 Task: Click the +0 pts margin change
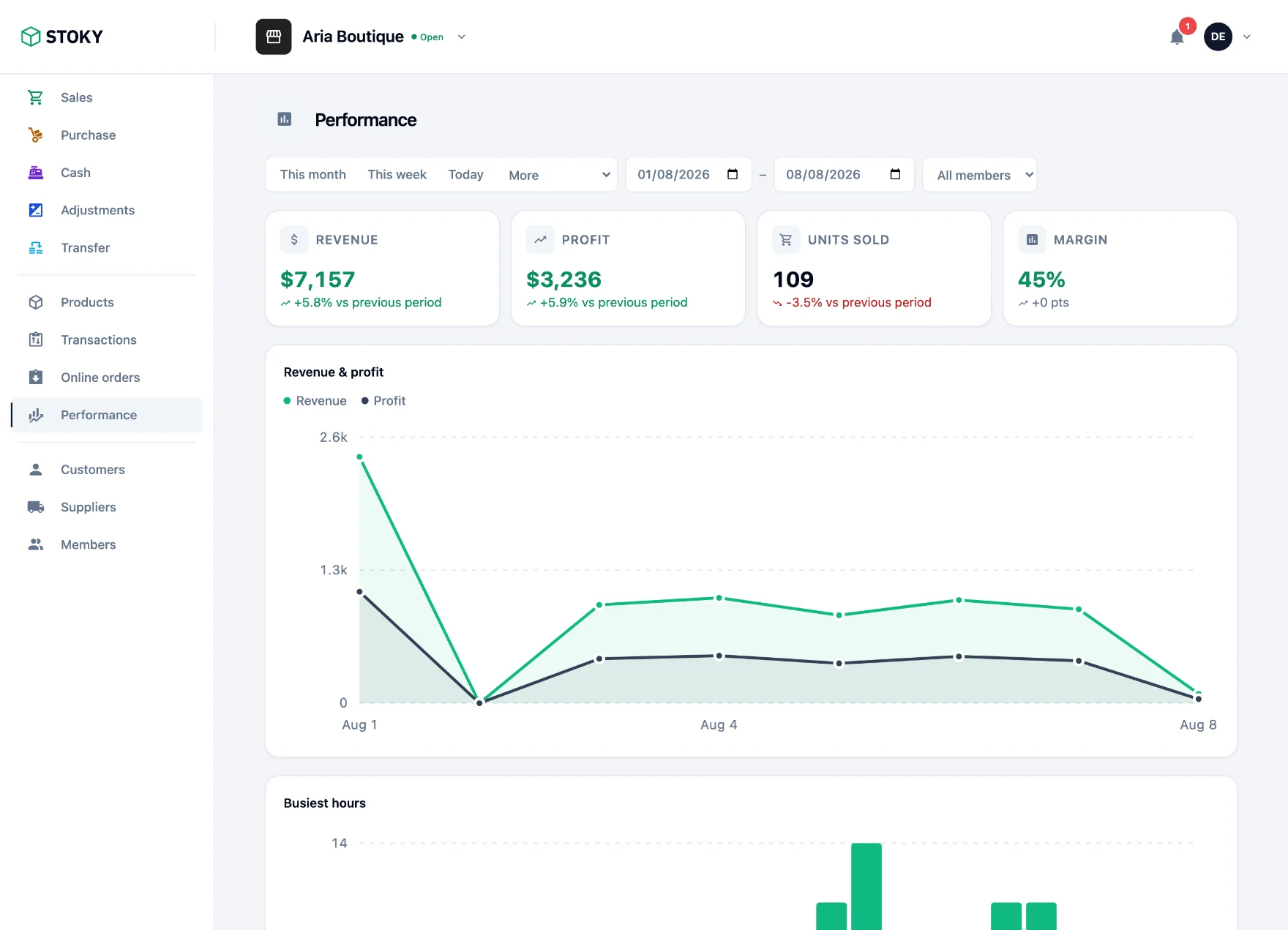point(1050,302)
